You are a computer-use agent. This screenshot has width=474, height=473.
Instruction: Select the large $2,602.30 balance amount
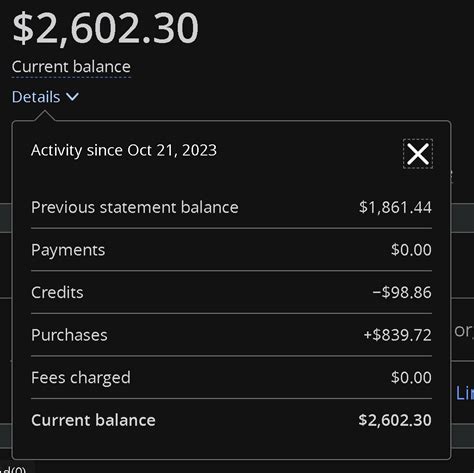105,28
